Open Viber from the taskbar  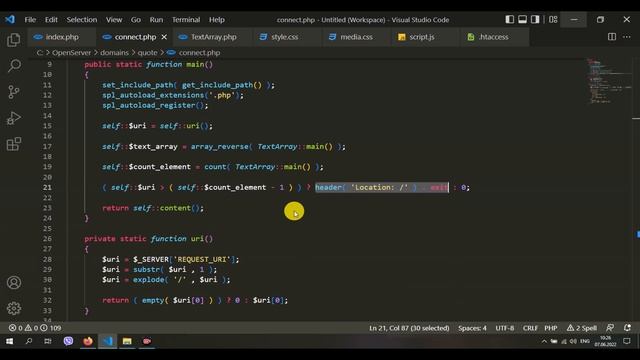tap(68, 341)
